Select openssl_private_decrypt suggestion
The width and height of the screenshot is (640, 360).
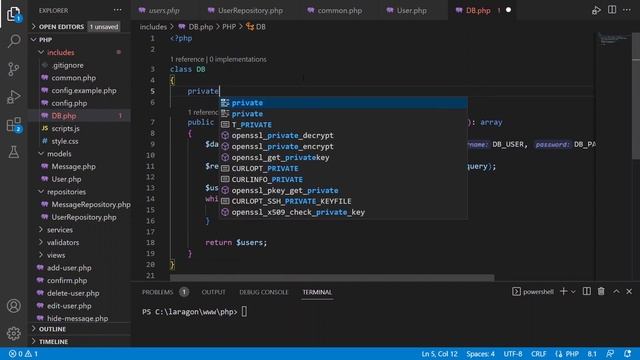click(343, 135)
